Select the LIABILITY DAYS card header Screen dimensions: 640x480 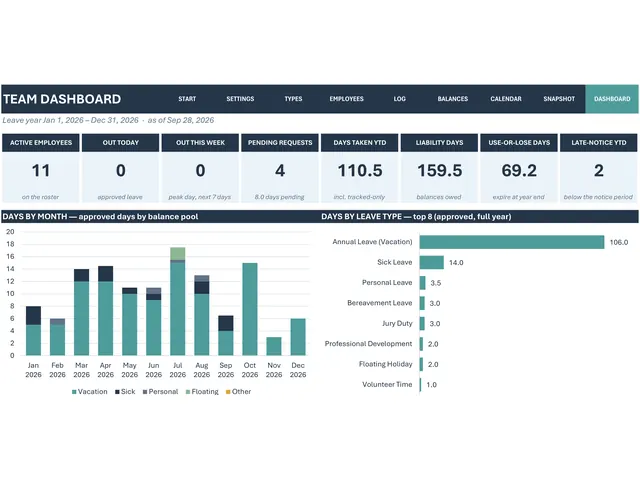coord(439,142)
